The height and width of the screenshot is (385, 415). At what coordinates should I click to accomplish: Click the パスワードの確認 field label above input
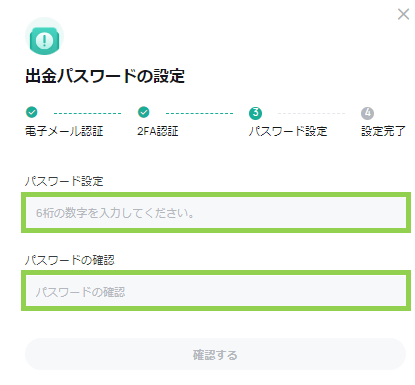(70, 260)
